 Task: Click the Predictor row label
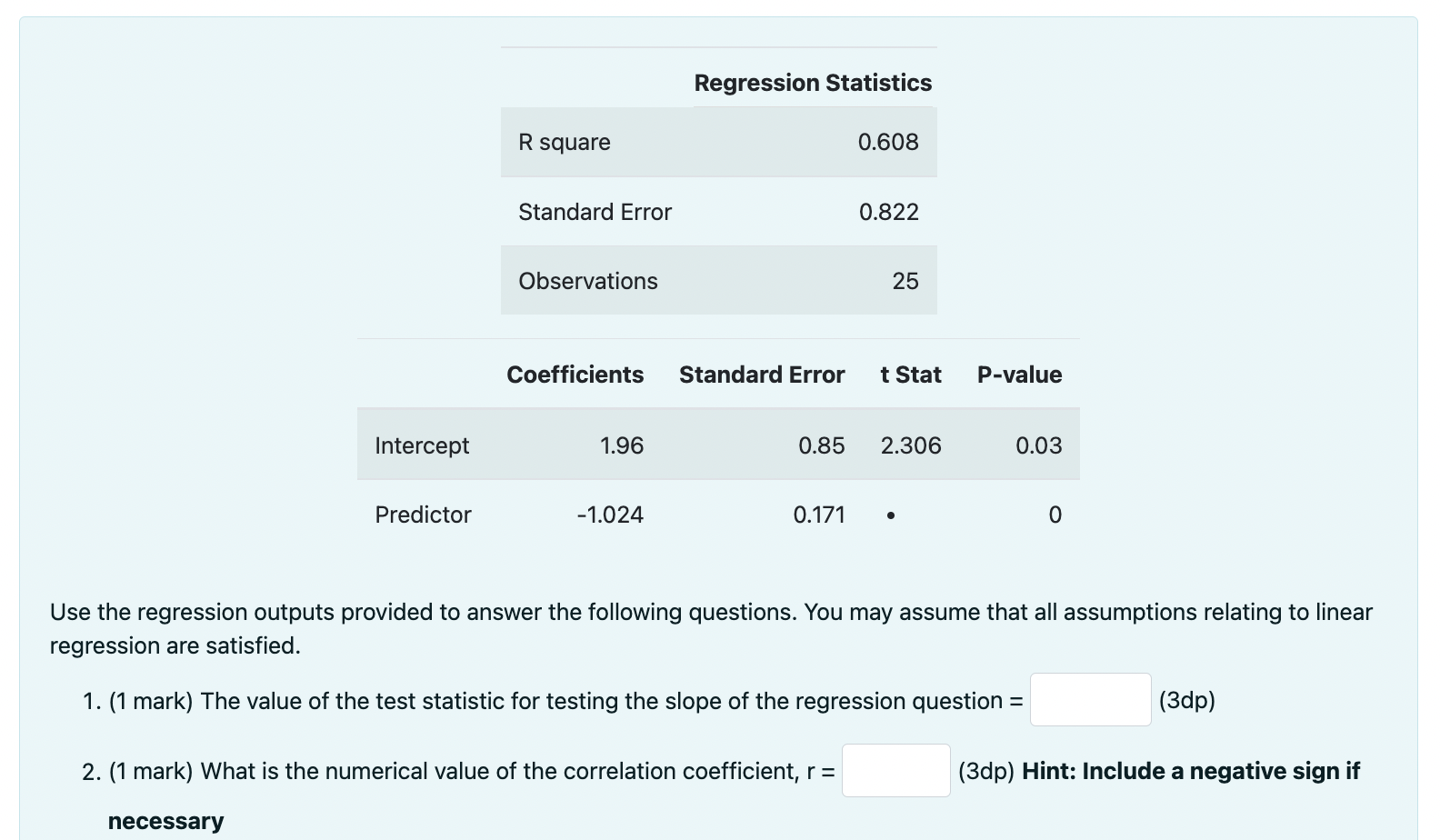click(x=423, y=515)
